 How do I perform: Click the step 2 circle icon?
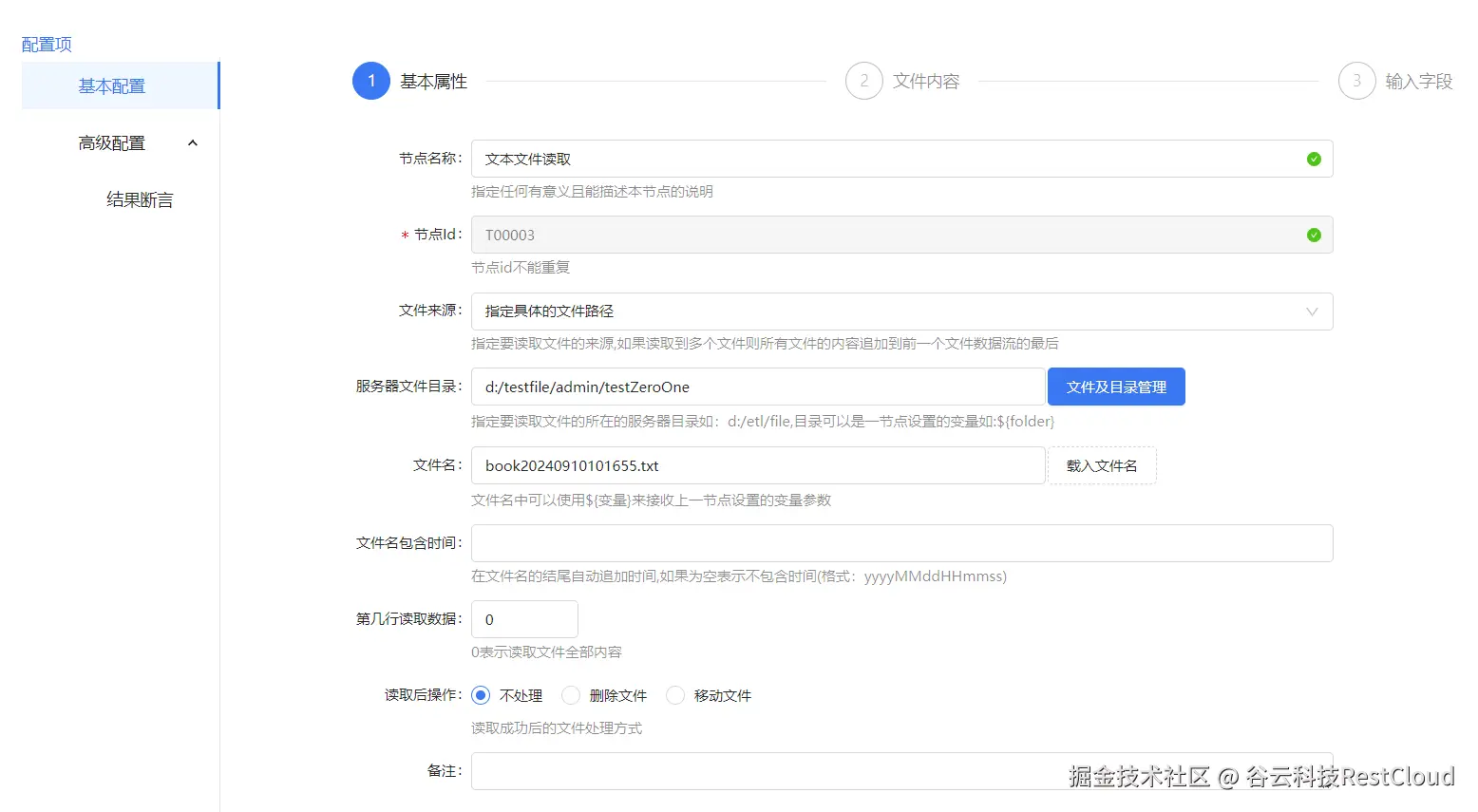point(864,81)
